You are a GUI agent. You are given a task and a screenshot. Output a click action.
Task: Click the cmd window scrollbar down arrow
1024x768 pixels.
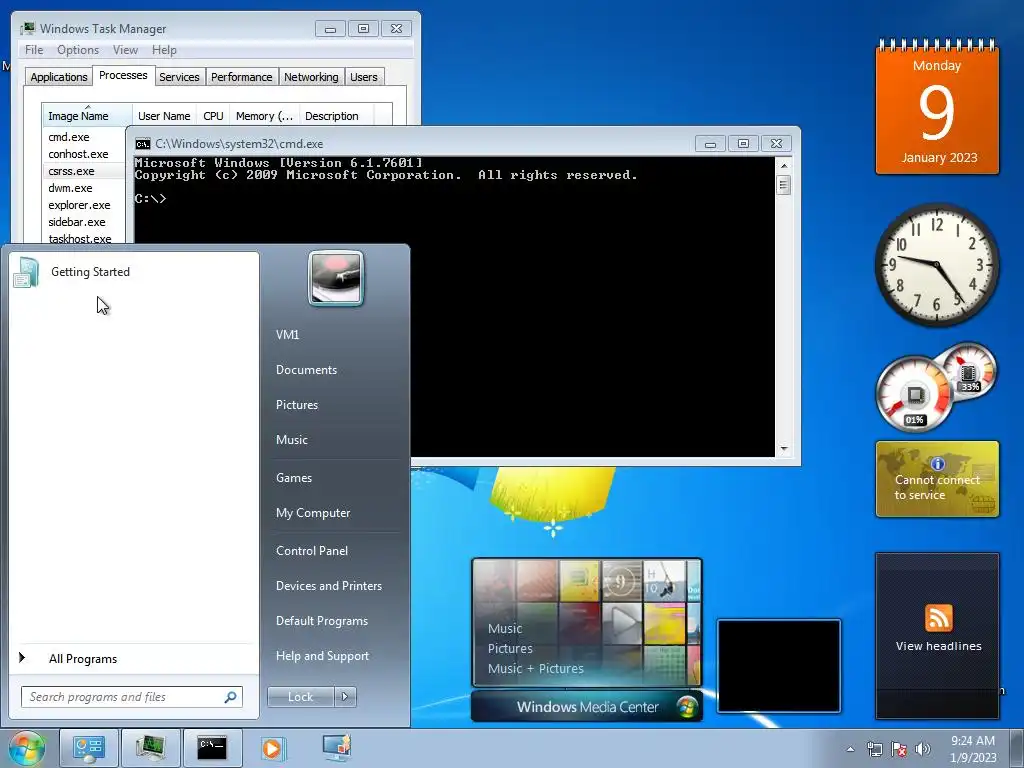pyautogui.click(x=784, y=449)
